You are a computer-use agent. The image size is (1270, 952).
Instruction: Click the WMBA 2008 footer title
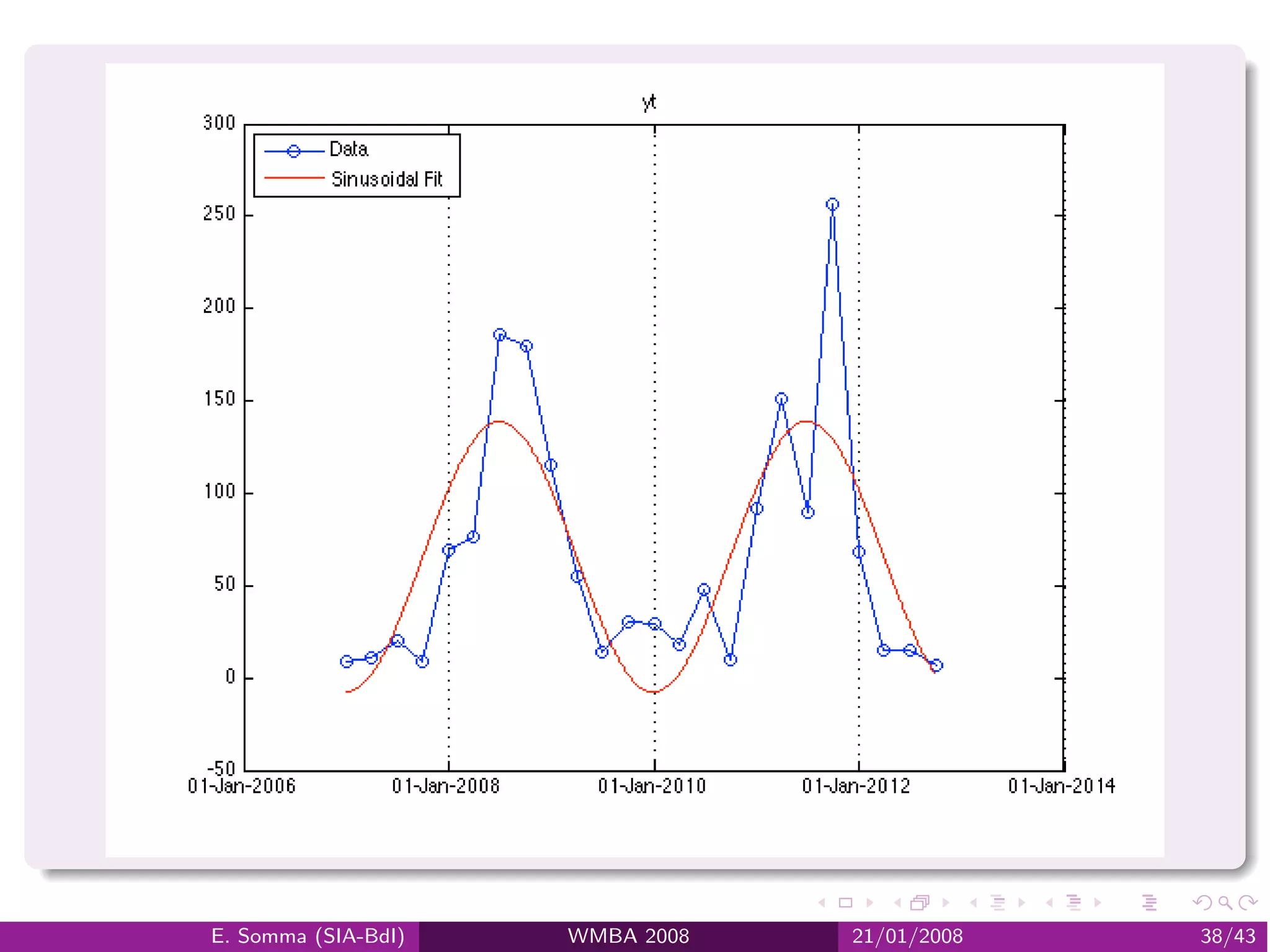pyautogui.click(x=628, y=936)
